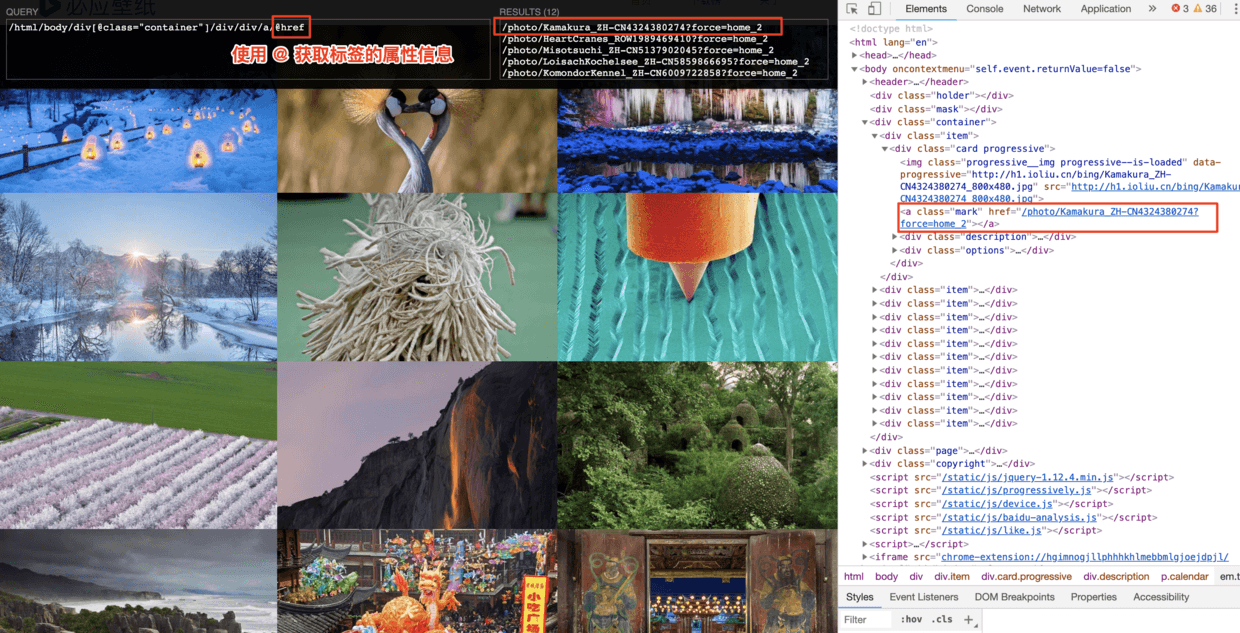The image size is (1240, 633).
Task: Open the progressively.js script link
Action: pyautogui.click(x=1016, y=491)
